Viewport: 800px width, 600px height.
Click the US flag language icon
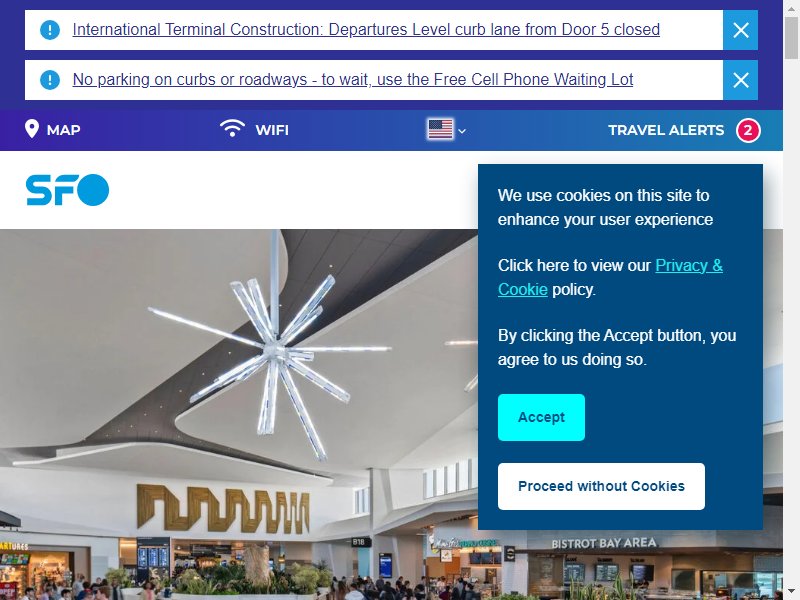click(x=440, y=130)
